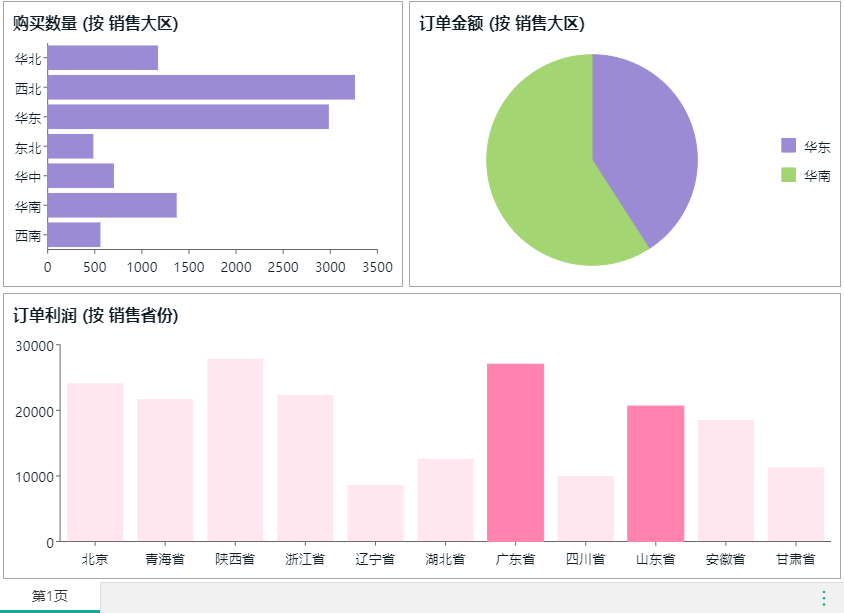
Task: Select the 华南 bar in 购买数量 chart
Action: point(112,205)
